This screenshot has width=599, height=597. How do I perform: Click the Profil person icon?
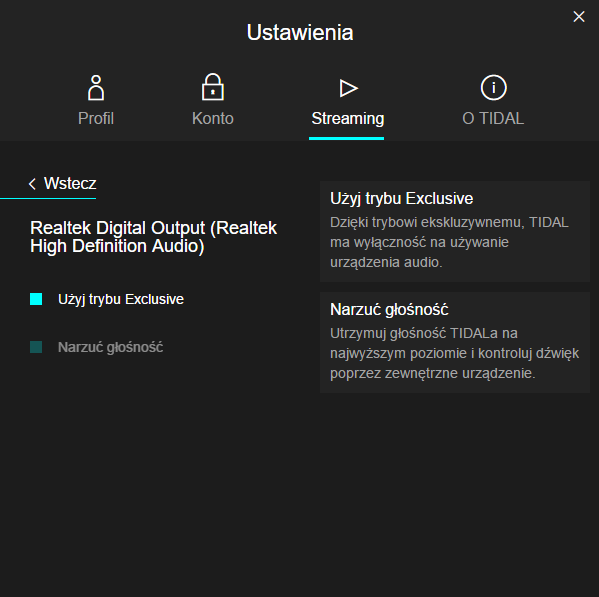(x=96, y=87)
